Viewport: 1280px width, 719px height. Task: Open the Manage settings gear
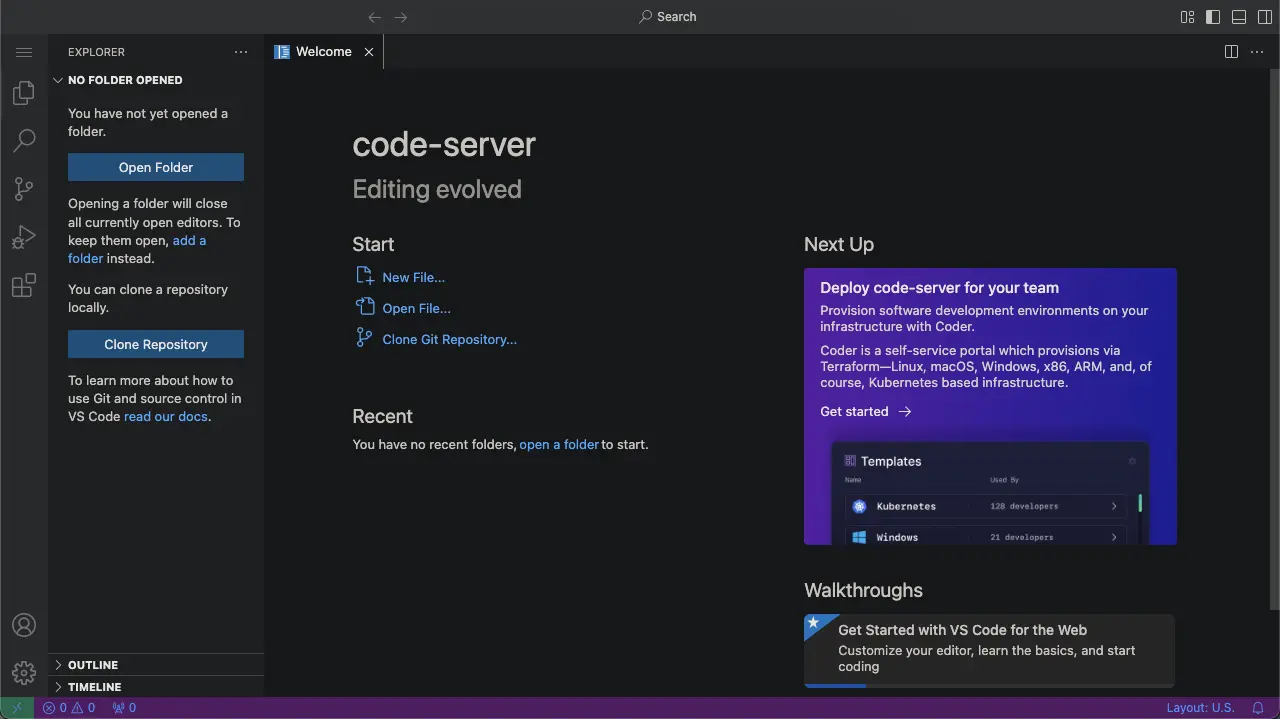tap(24, 672)
